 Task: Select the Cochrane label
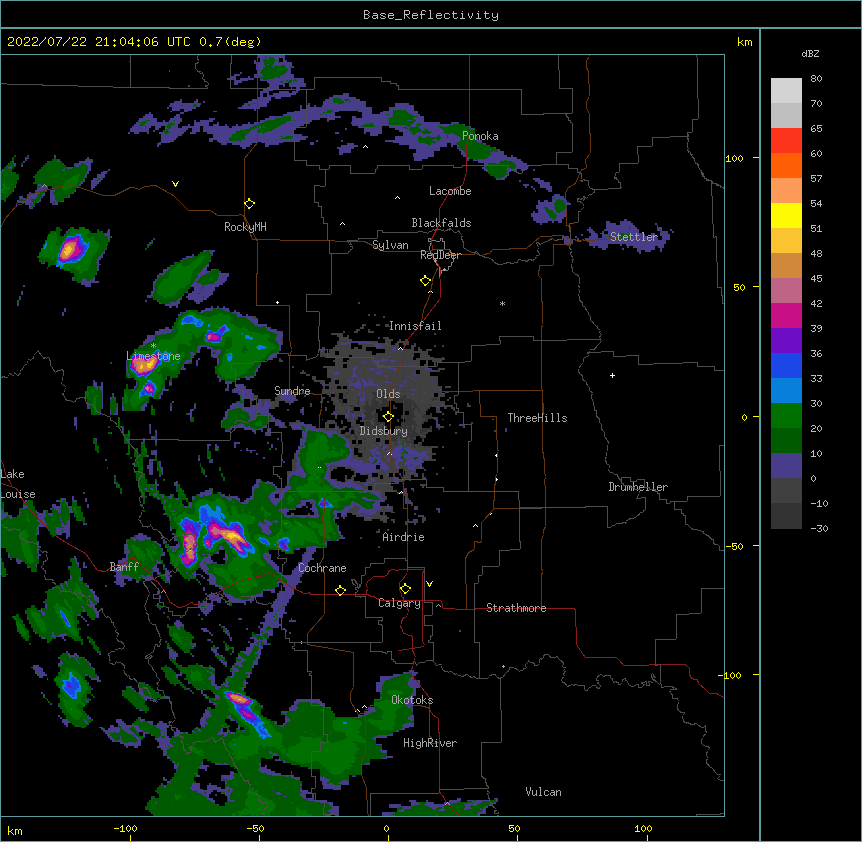coord(322,568)
